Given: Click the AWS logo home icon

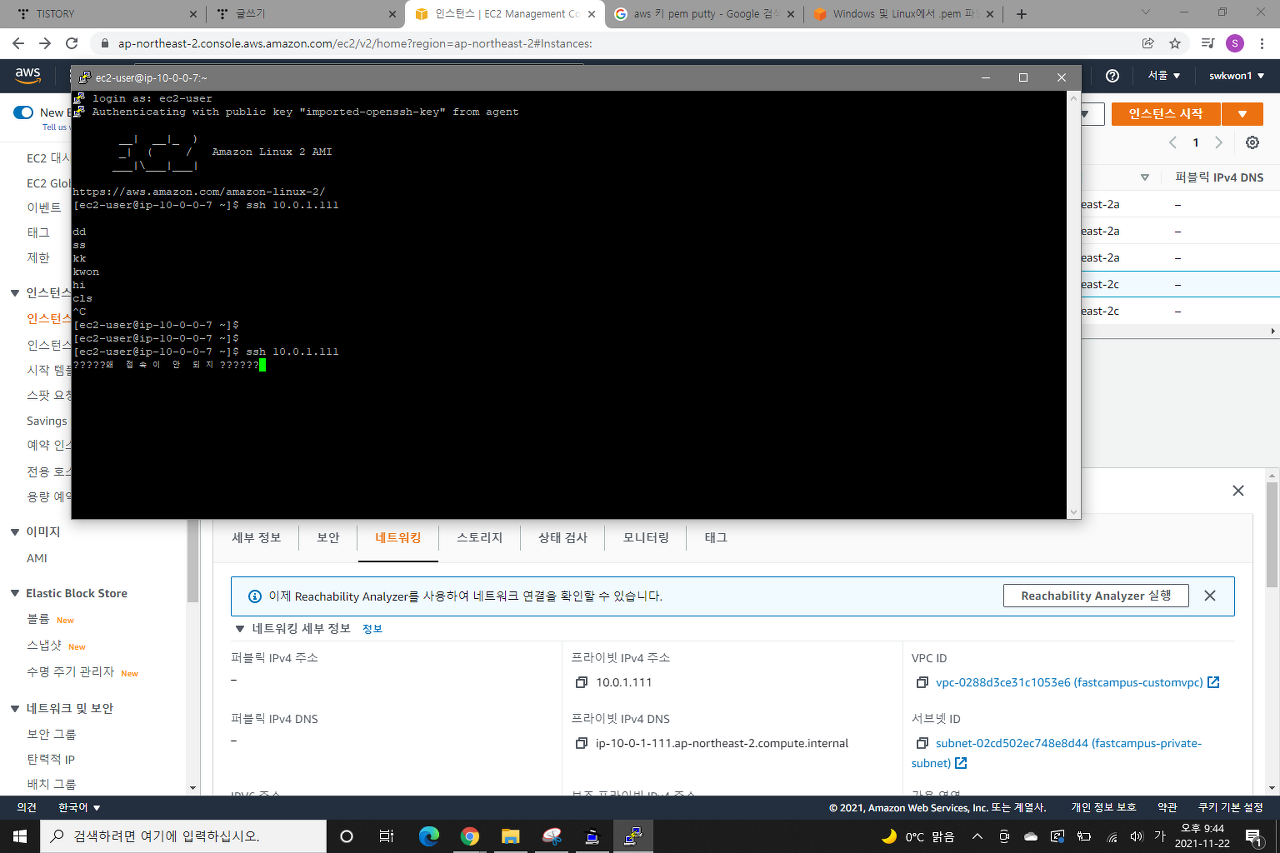Looking at the screenshot, I should (x=27, y=76).
